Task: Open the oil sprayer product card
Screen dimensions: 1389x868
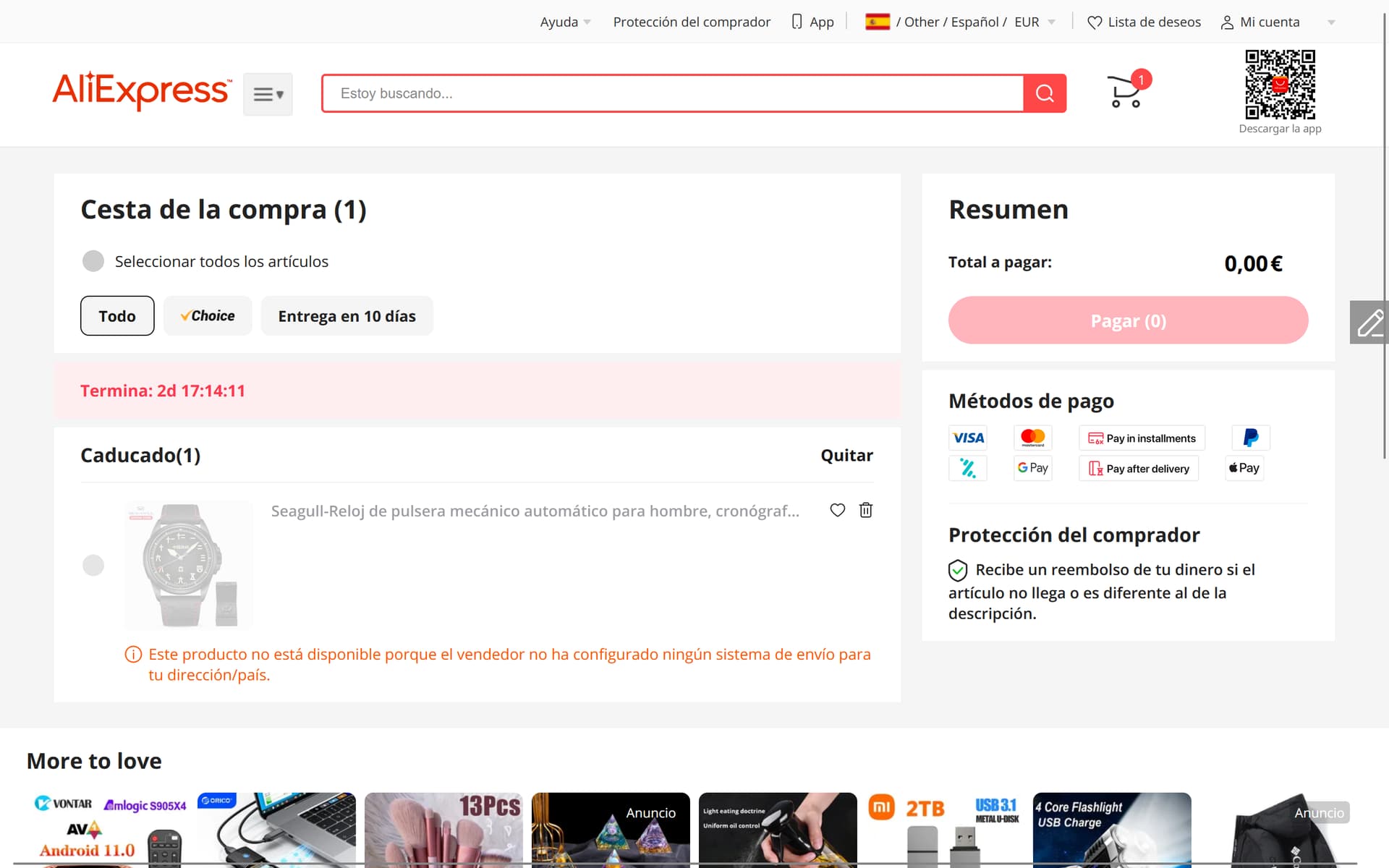Action: pyautogui.click(x=778, y=830)
